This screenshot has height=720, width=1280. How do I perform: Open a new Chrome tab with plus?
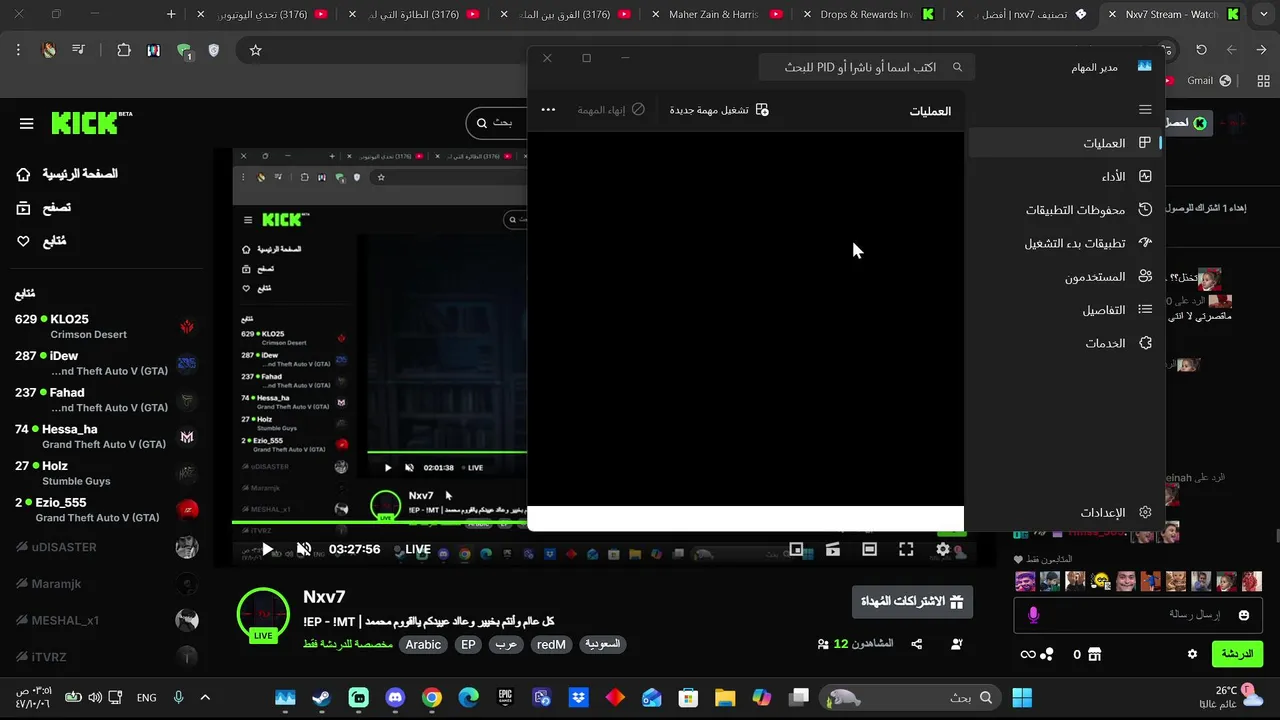(x=171, y=14)
